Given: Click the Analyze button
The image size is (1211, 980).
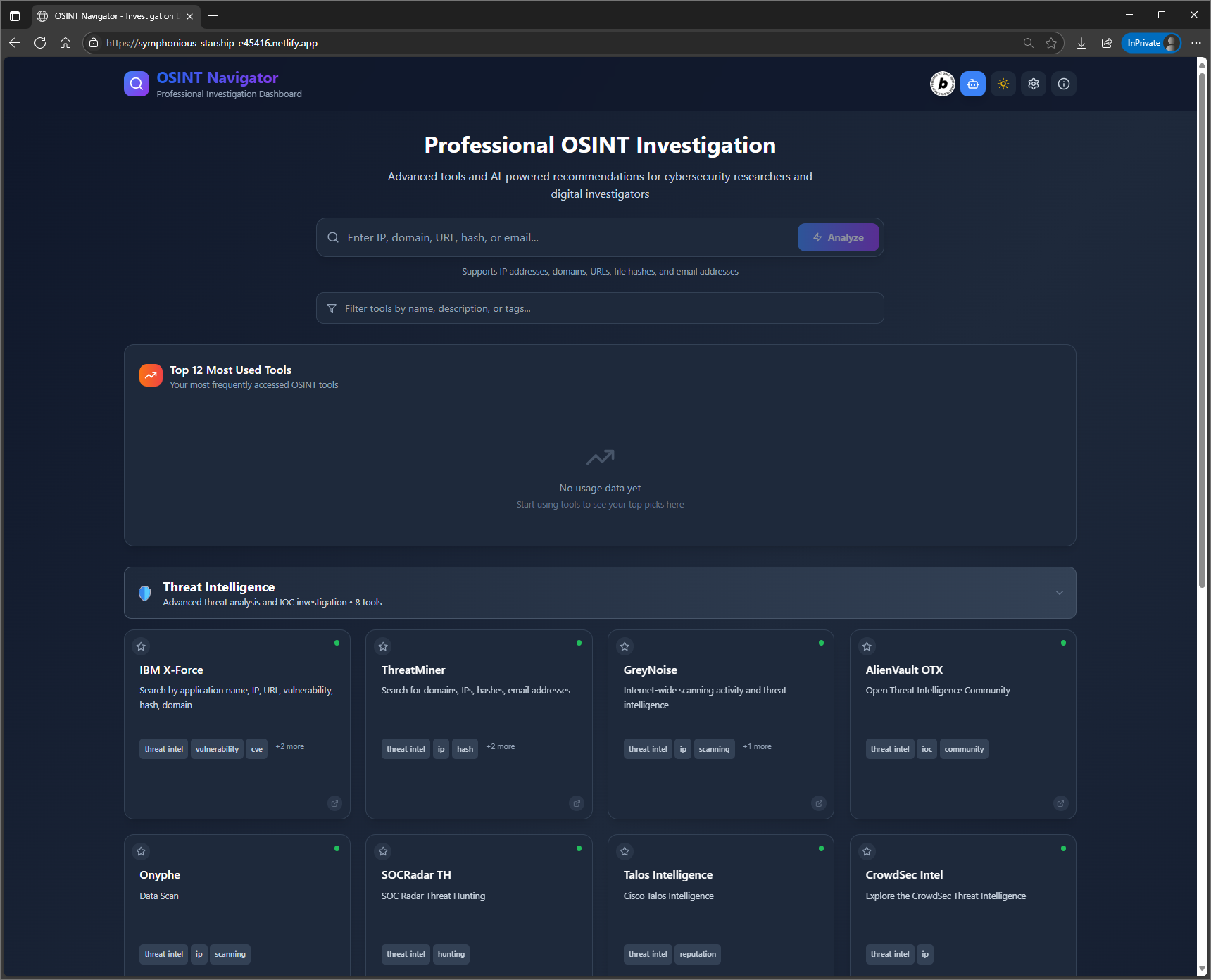Looking at the screenshot, I should [x=838, y=237].
